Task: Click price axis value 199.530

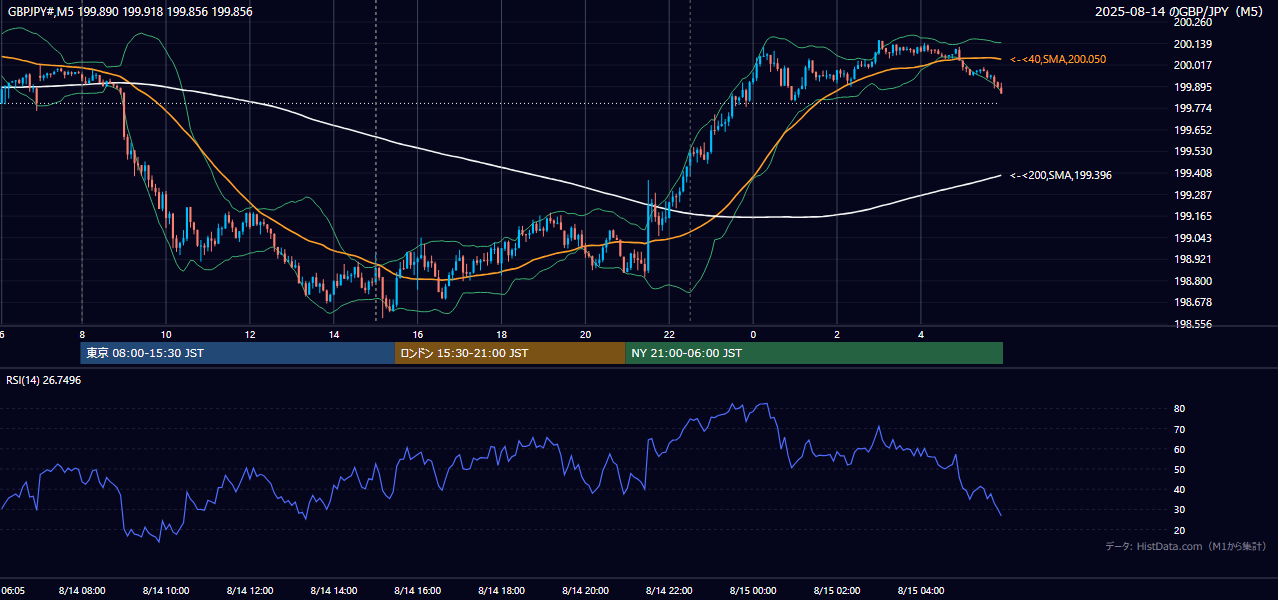Action: [1193, 151]
